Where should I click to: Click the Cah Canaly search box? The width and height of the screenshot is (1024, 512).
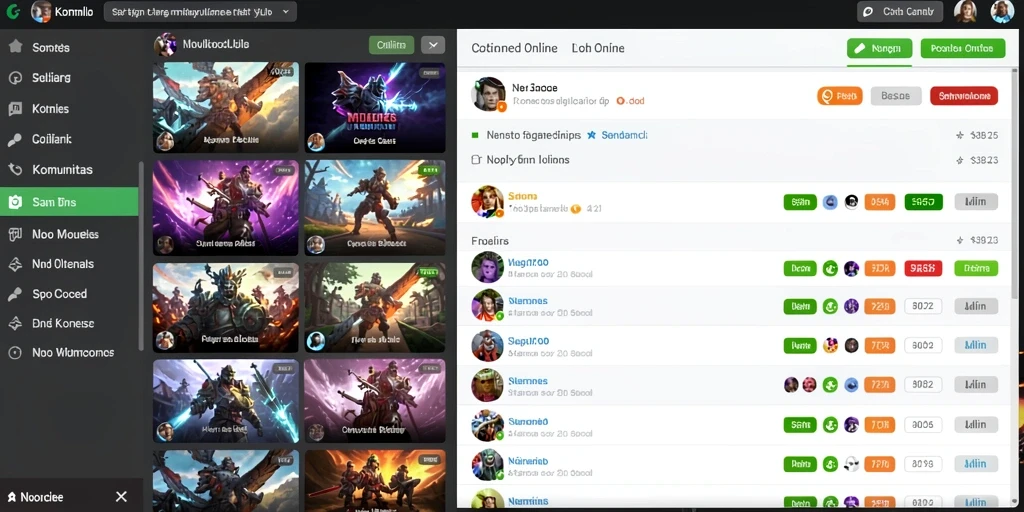click(900, 12)
